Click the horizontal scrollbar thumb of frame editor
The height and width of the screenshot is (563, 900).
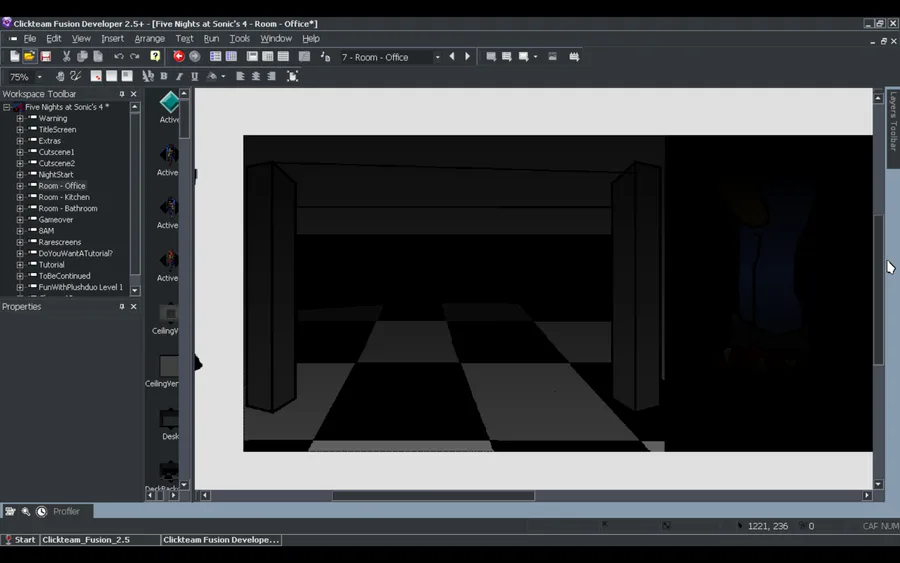coord(433,495)
